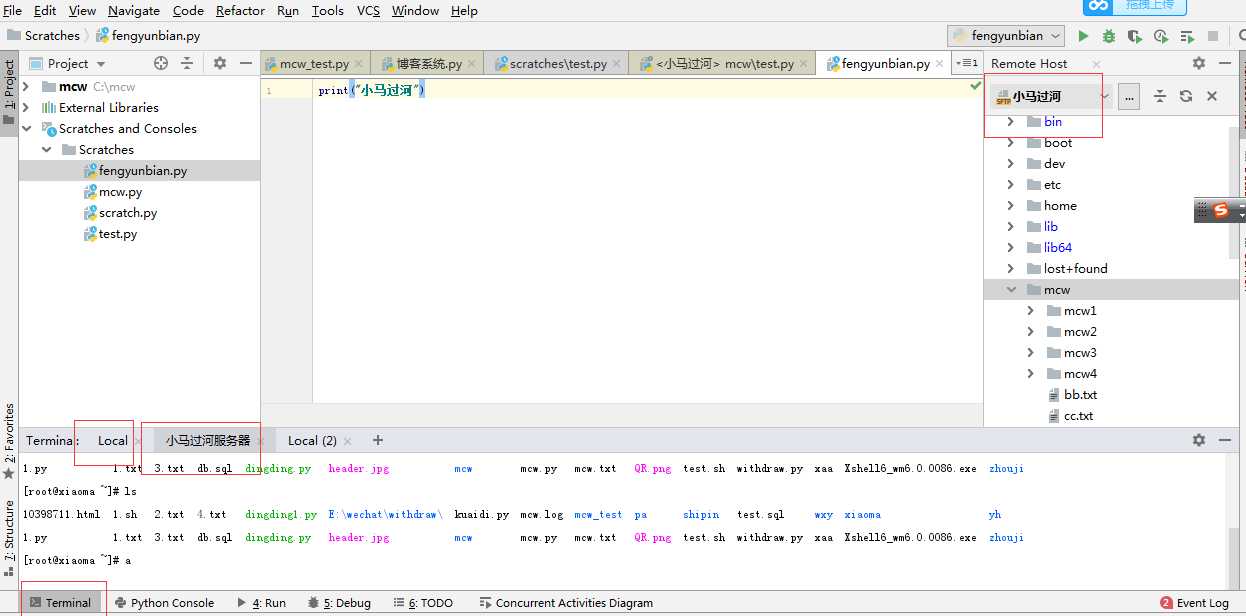Toggle the 4: Run tool window
Image resolution: width=1246 pixels, height=616 pixels.
pos(262,603)
